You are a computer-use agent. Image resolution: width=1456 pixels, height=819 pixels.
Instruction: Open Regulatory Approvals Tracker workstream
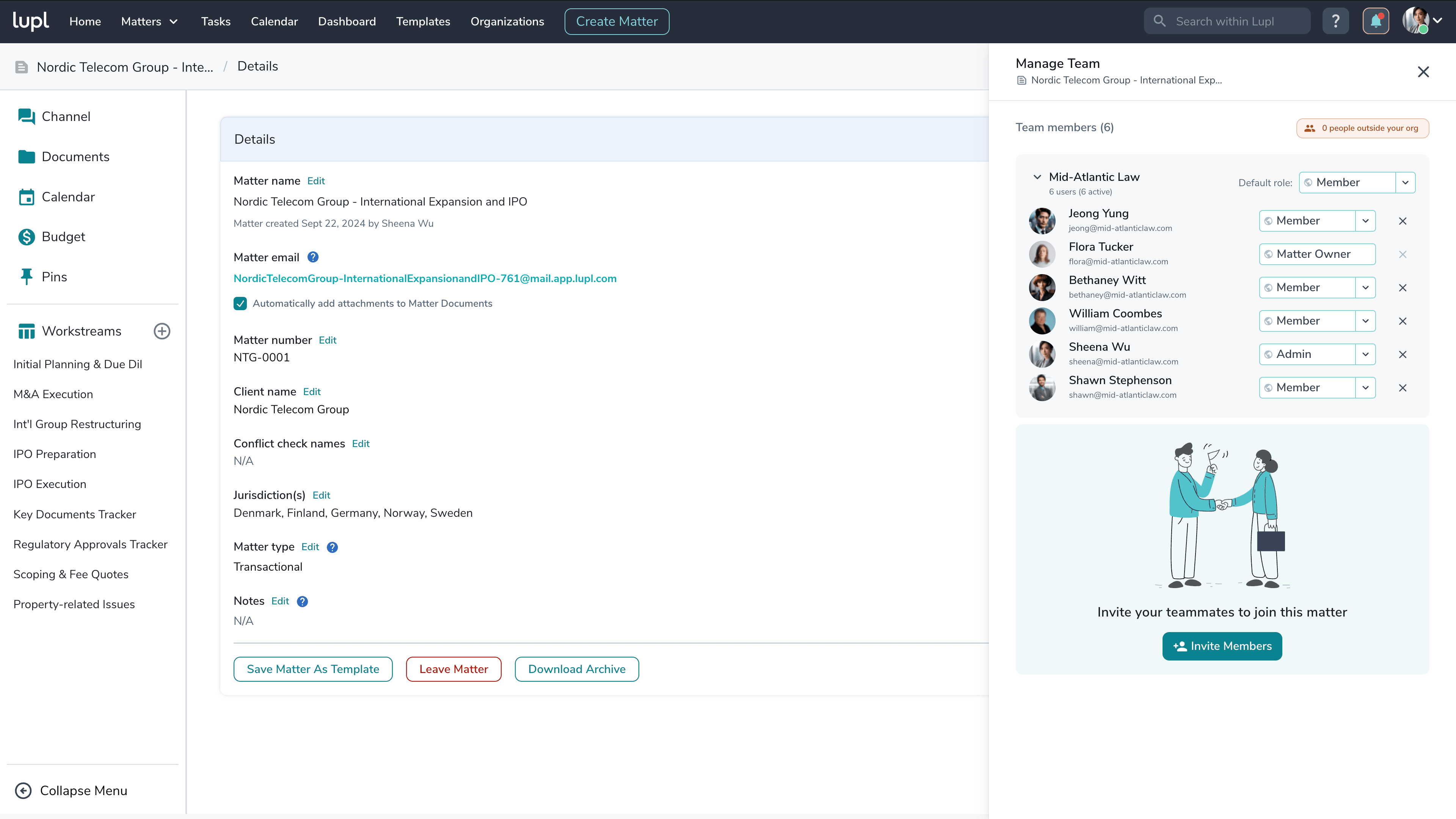(x=91, y=544)
